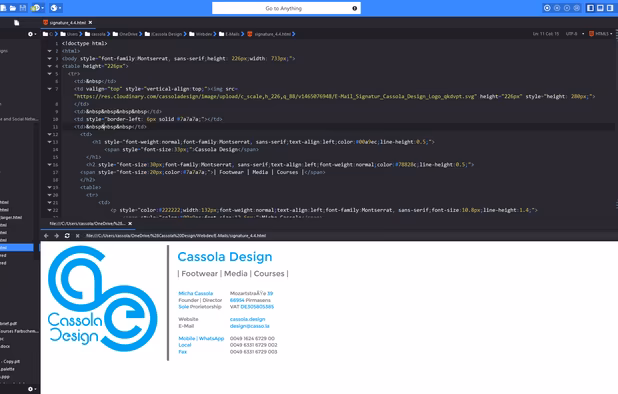
Task: Open the cassola.design website link
Action: pyautogui.click(x=248, y=319)
